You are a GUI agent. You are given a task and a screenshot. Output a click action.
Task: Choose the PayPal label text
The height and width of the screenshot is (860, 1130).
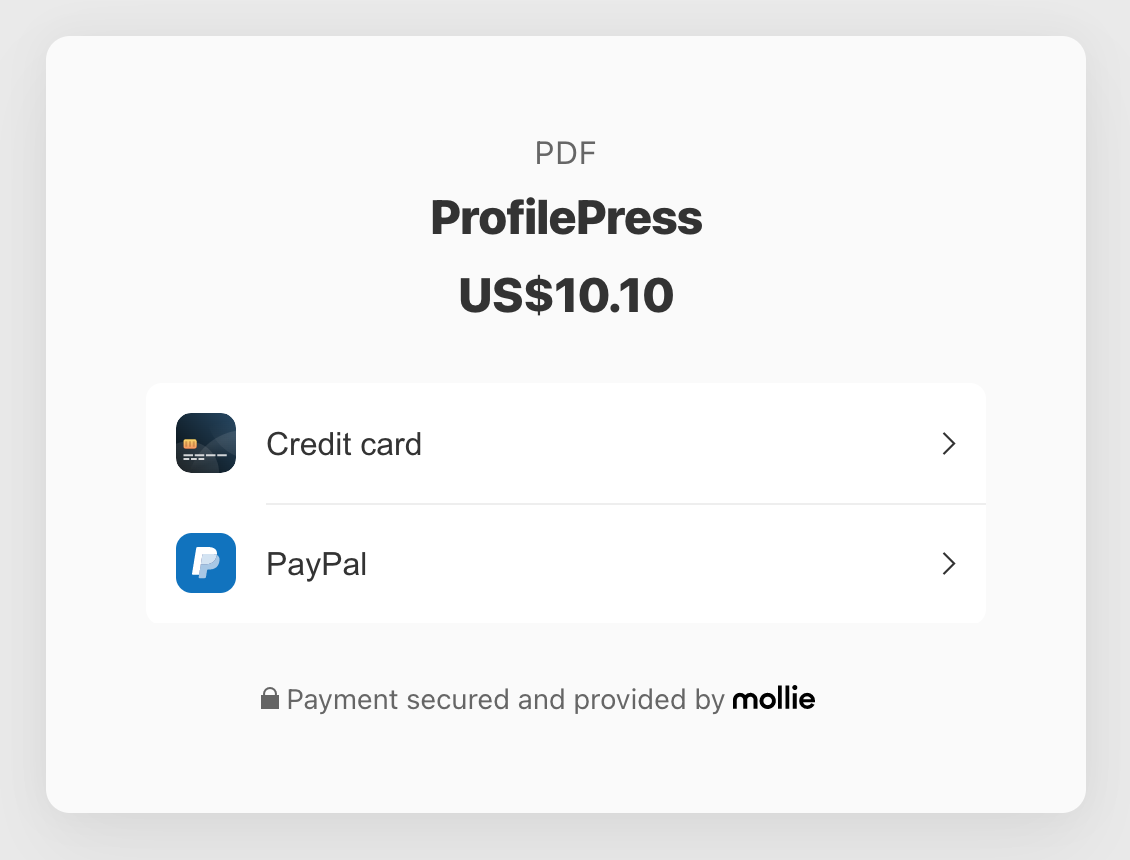coord(316,564)
